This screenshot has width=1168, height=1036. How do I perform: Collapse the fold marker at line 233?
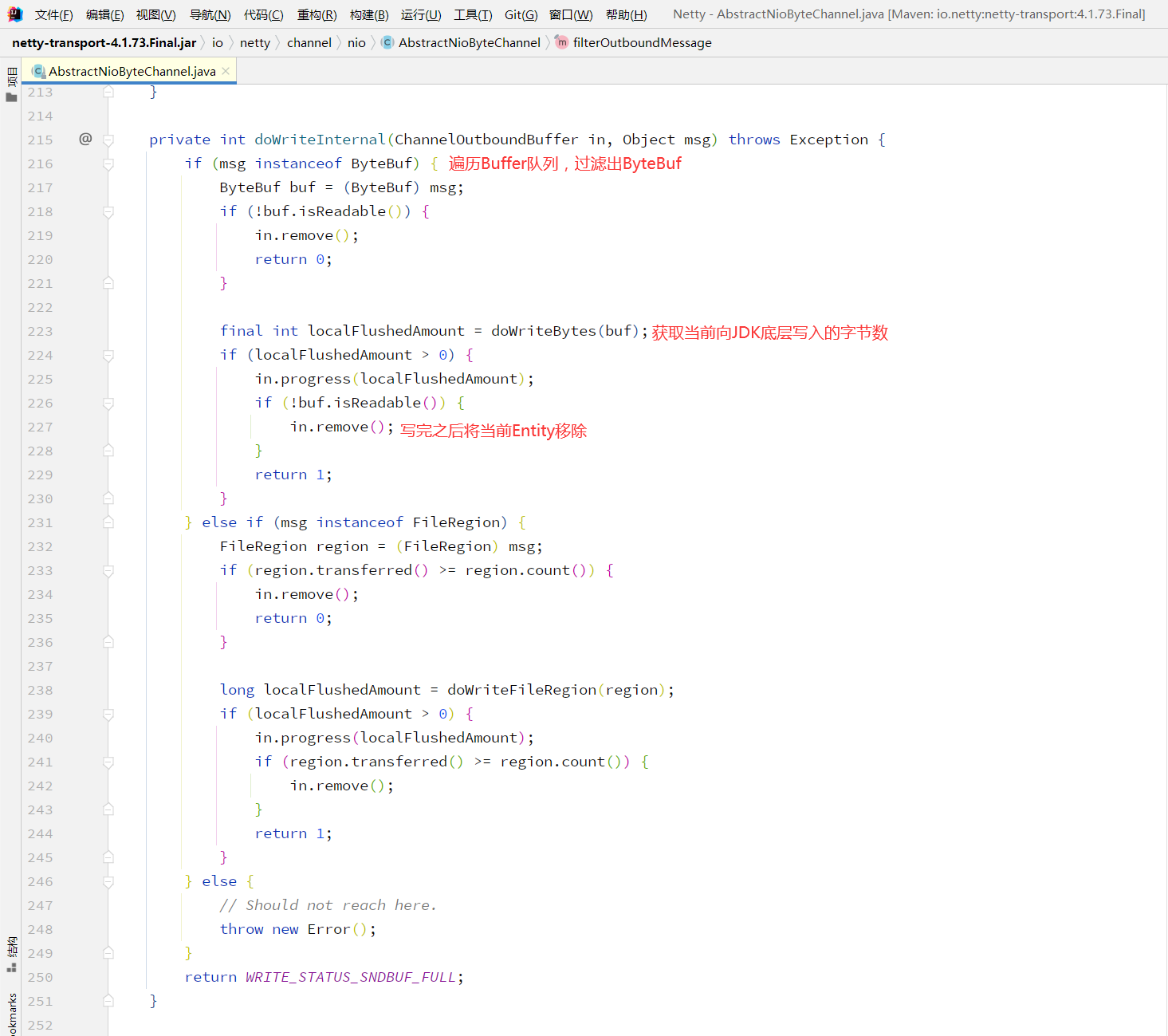point(108,571)
